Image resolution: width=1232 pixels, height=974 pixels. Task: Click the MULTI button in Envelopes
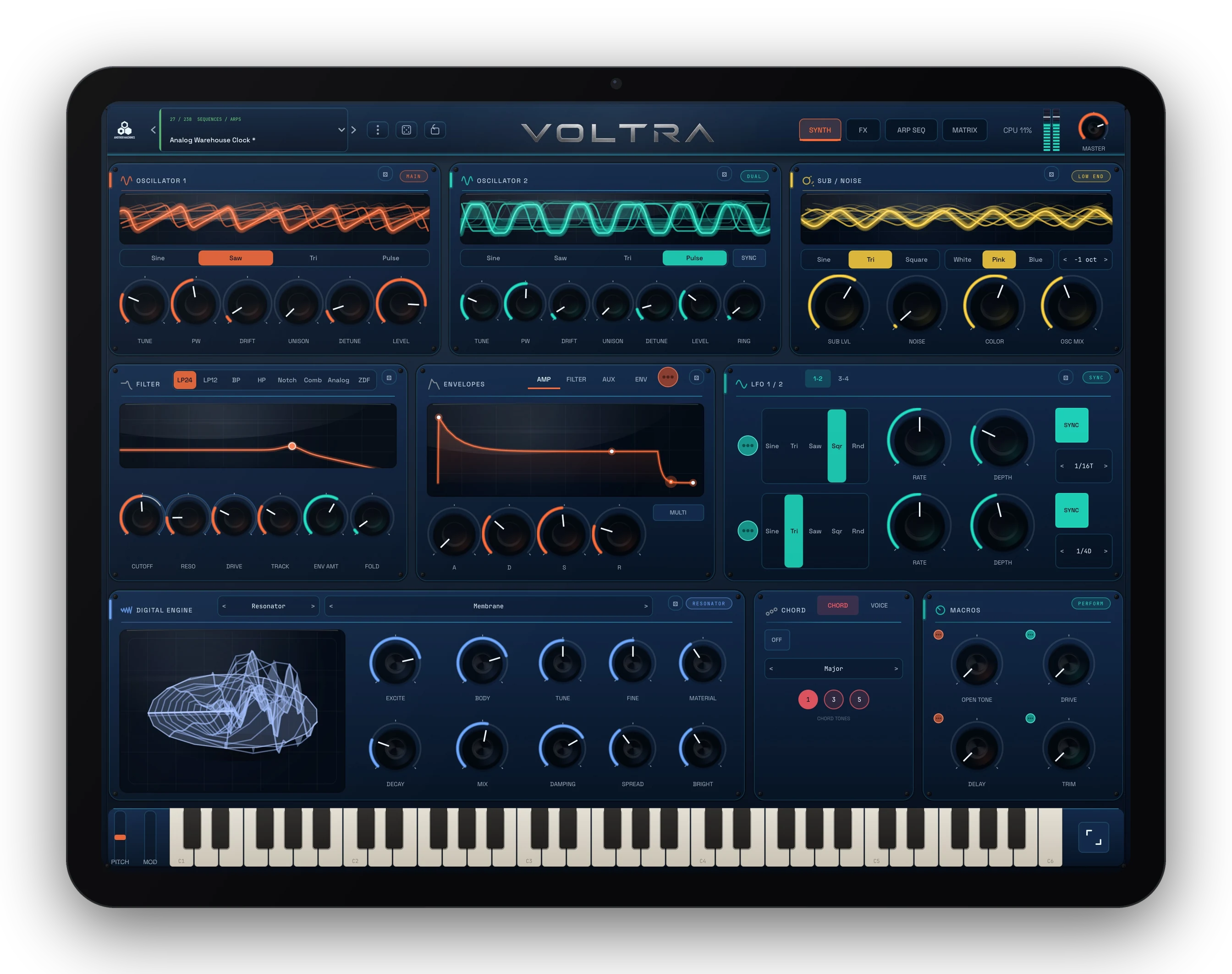coord(678,513)
